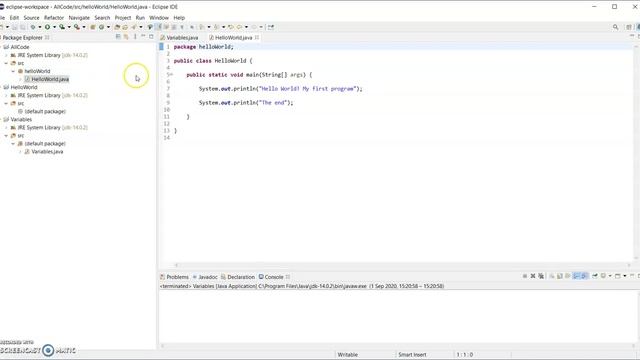Viewport: 640px width, 360px height.
Task: Open the Navigate menu
Action: point(79,18)
